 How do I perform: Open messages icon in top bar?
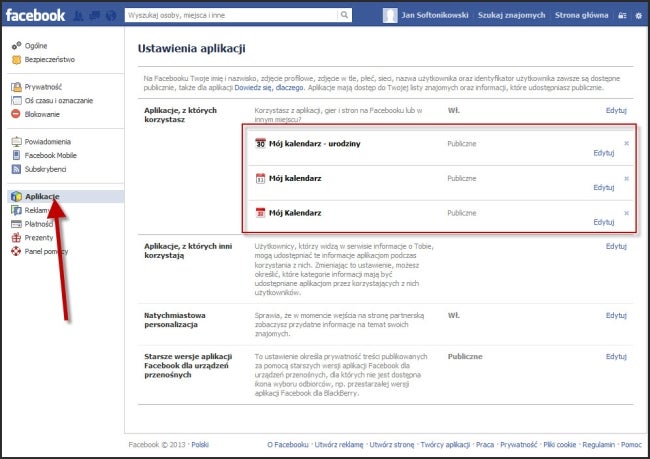[x=95, y=16]
